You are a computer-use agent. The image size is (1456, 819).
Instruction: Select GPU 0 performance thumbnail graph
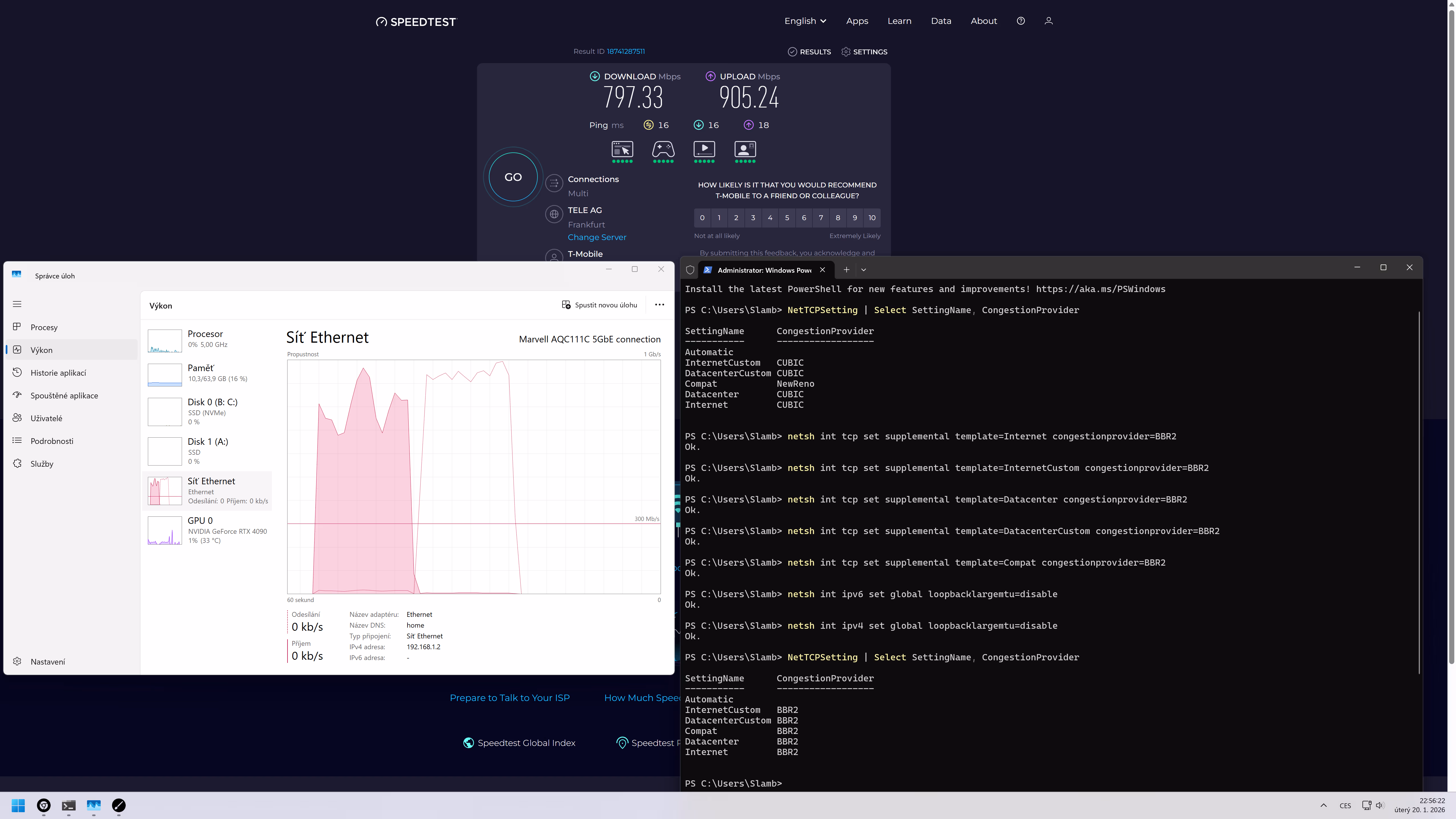tap(164, 531)
